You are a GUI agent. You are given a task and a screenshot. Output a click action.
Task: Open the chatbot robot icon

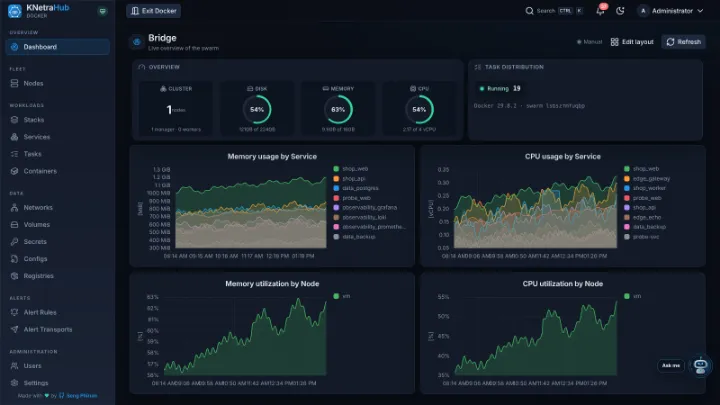pos(700,366)
